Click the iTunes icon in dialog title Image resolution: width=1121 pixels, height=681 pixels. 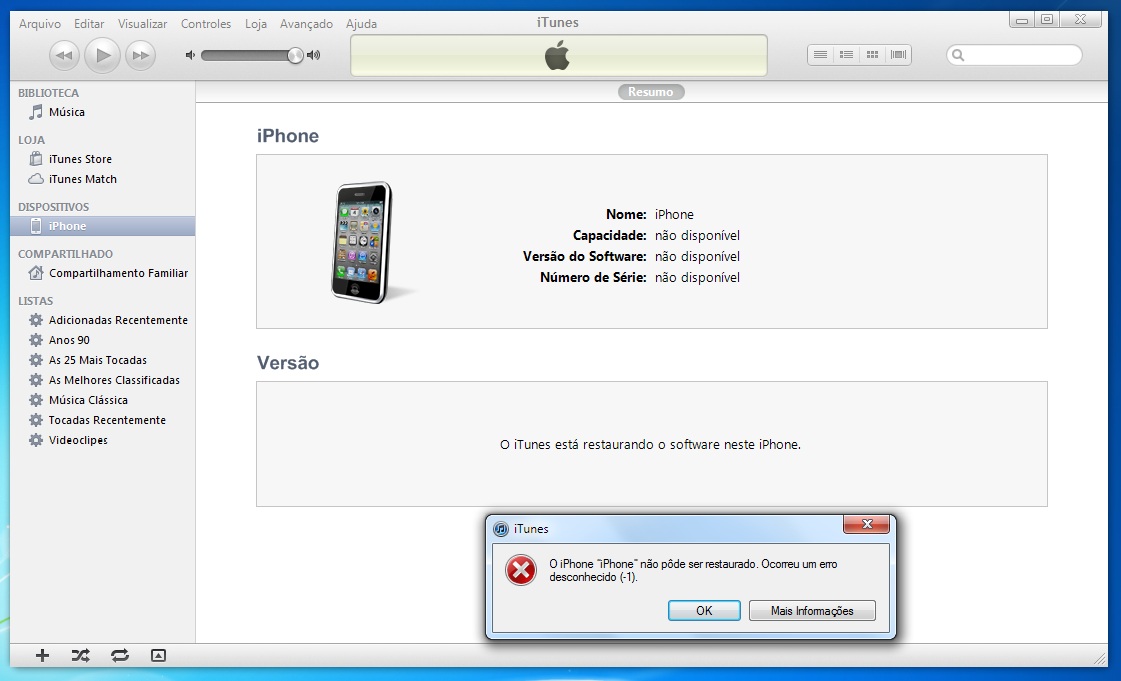point(501,529)
